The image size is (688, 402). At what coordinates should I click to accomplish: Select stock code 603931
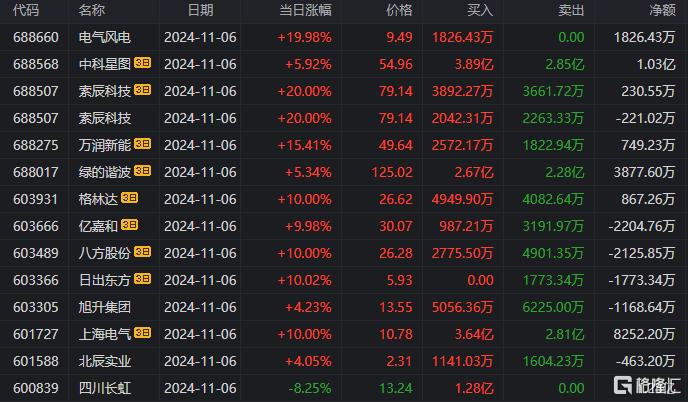(x=36, y=200)
